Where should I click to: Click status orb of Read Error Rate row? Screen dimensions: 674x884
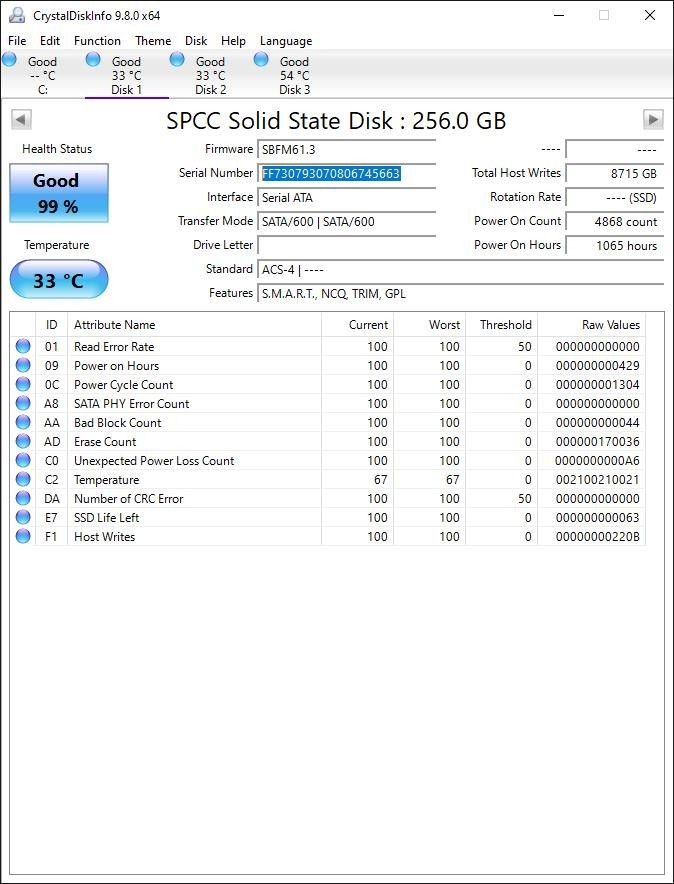23,346
